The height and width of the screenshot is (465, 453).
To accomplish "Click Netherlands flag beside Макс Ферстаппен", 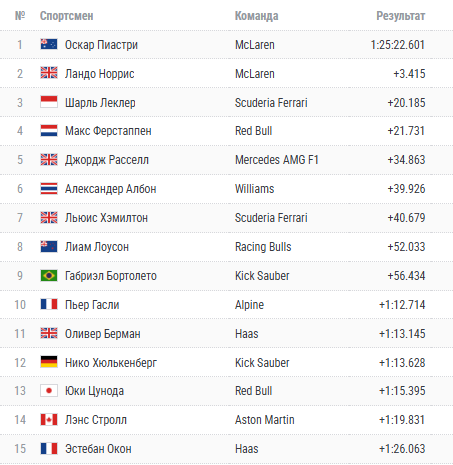I will coord(49,130).
